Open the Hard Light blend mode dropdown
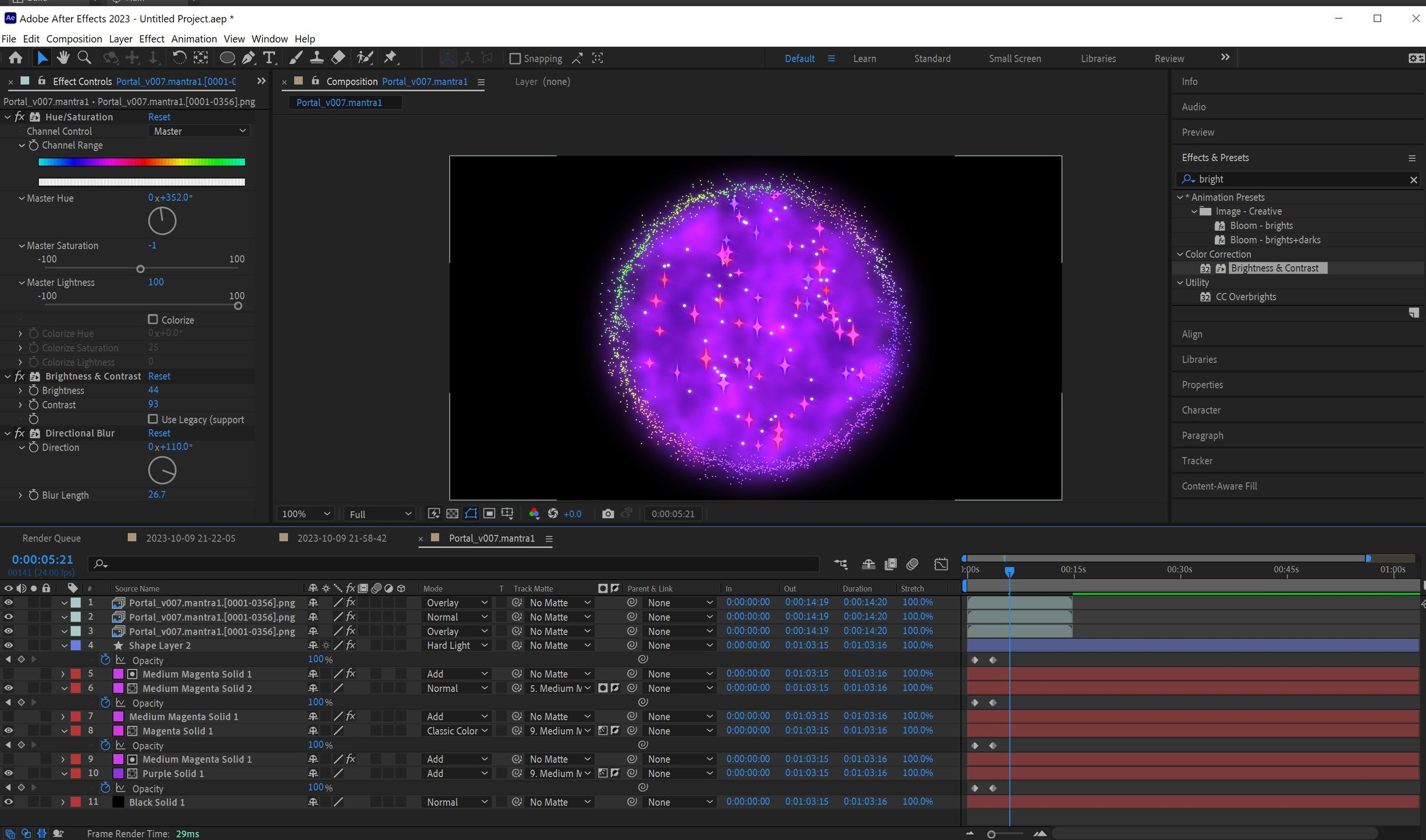1426x840 pixels. click(457, 646)
